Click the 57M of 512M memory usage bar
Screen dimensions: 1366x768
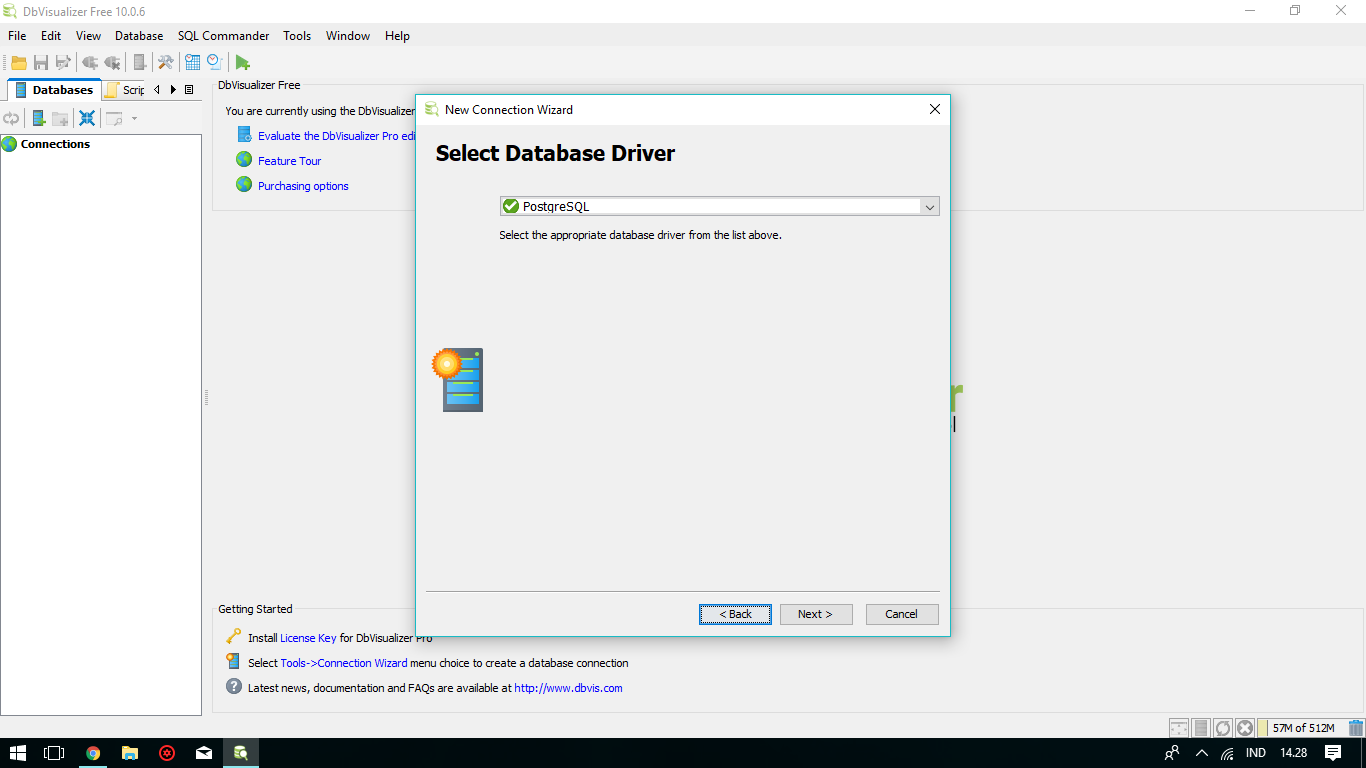1303,728
